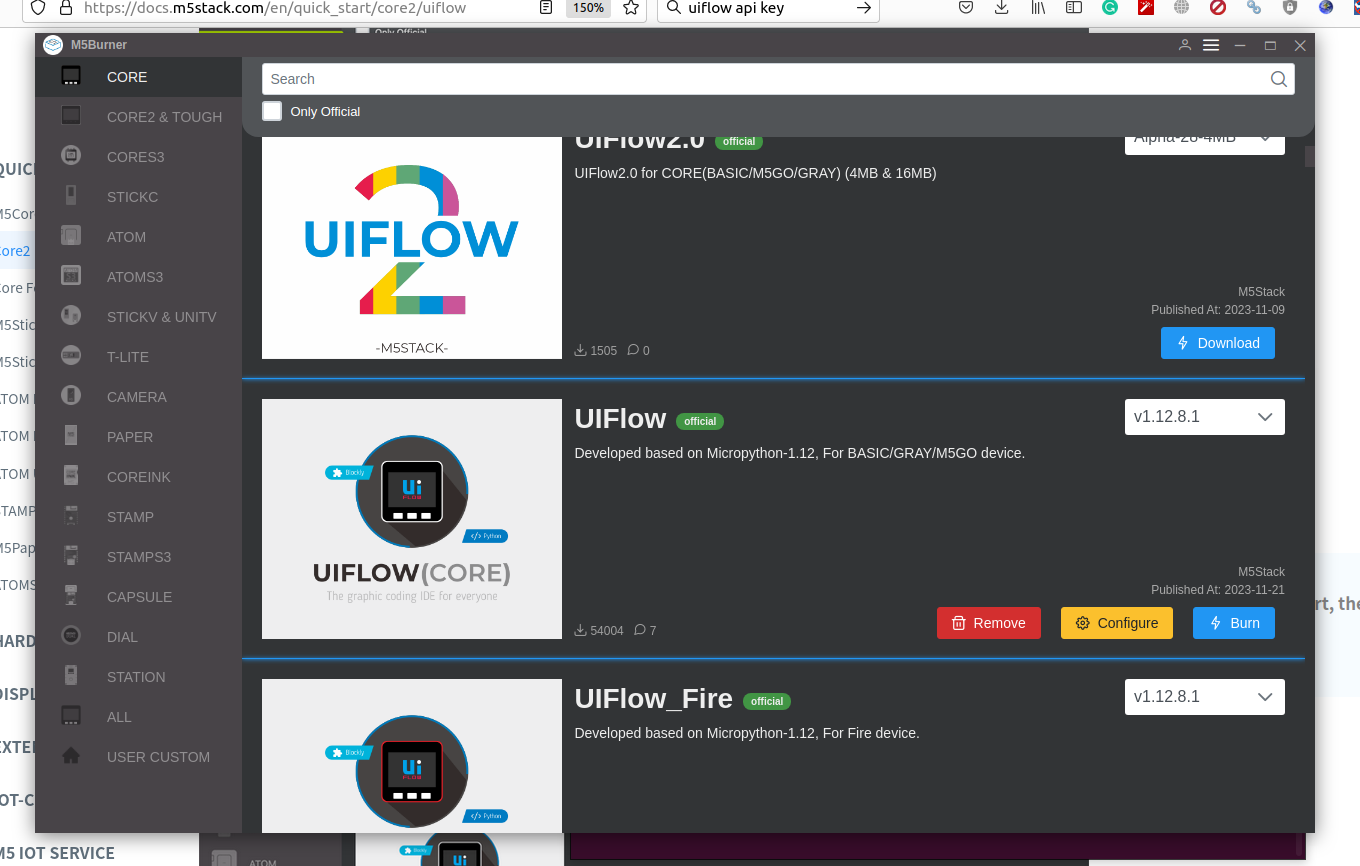Viewport: 1360px width, 866px height.
Task: Click the UIFlow_Fire firmware thumbnail
Action: (412, 755)
